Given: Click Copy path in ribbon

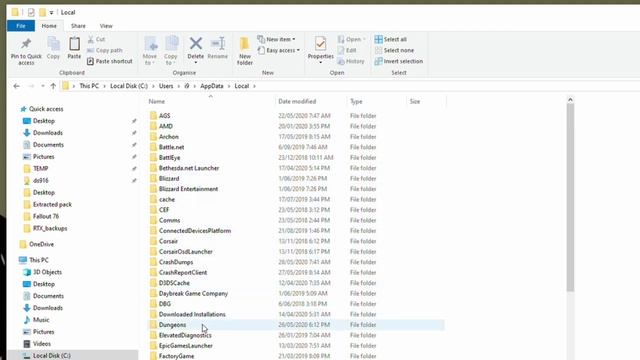Looking at the screenshot, I should (x=104, y=50).
